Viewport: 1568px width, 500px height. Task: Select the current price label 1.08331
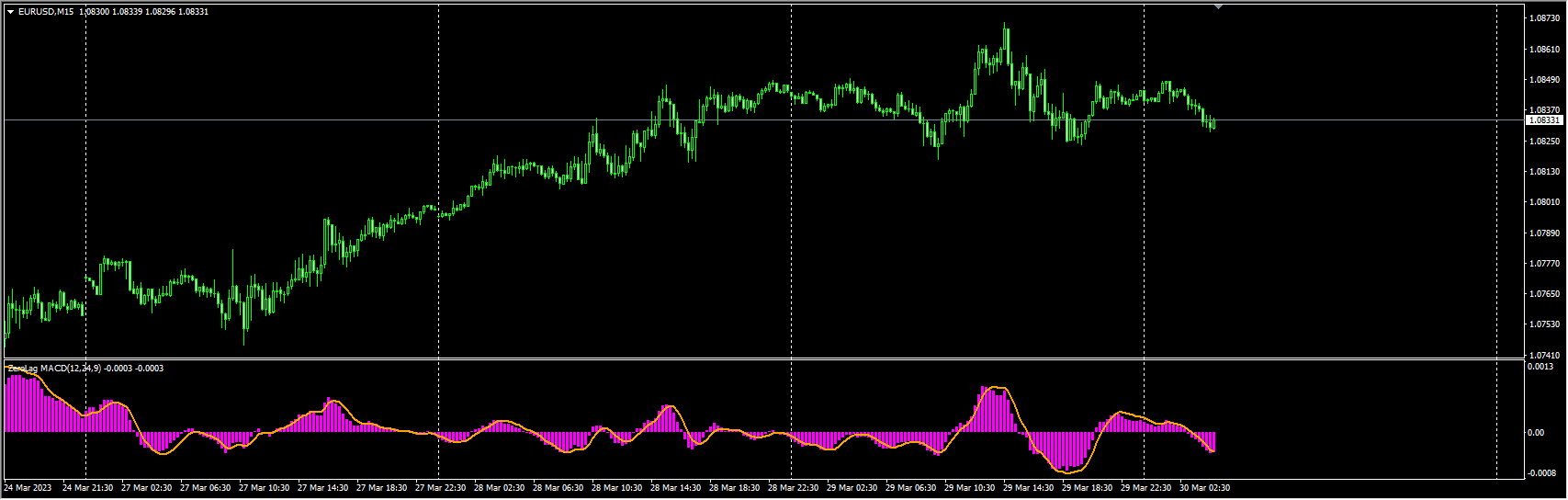(1544, 120)
